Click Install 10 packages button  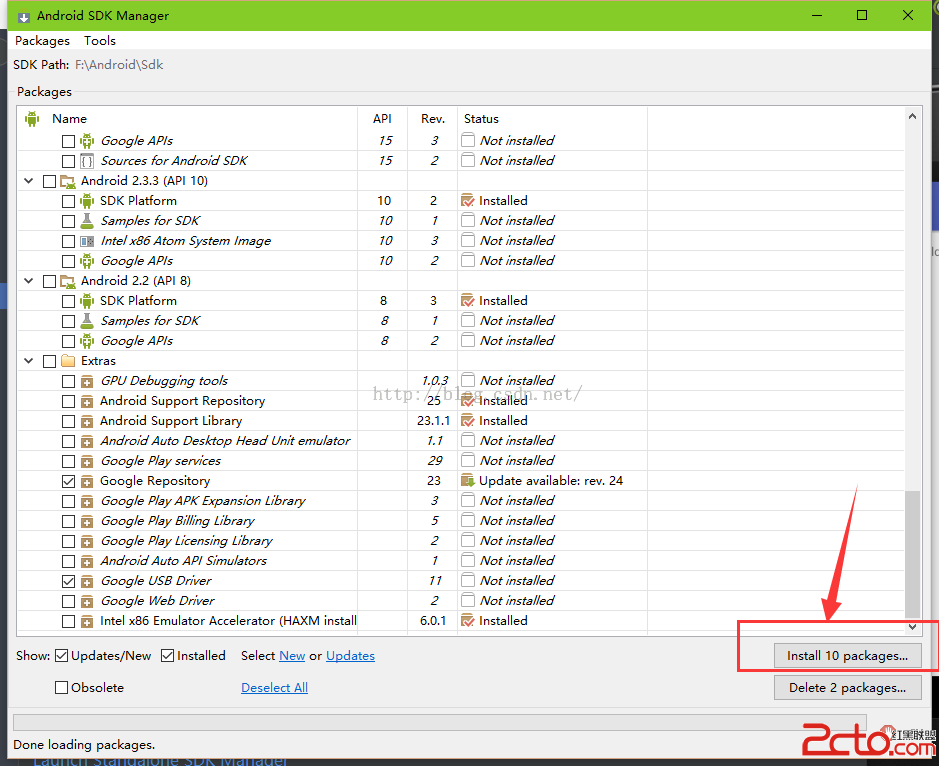coord(847,656)
